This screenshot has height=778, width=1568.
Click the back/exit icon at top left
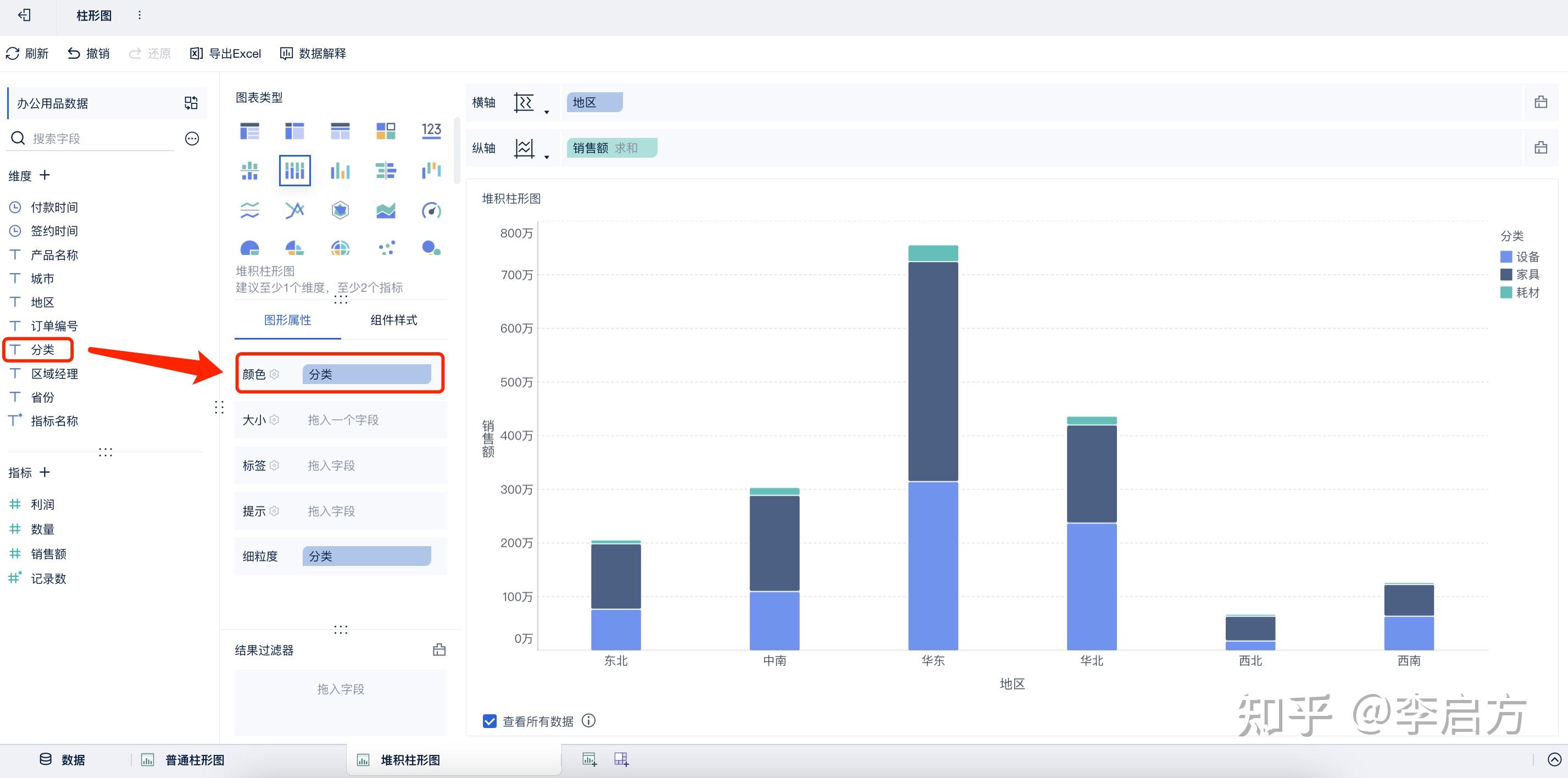(x=24, y=15)
